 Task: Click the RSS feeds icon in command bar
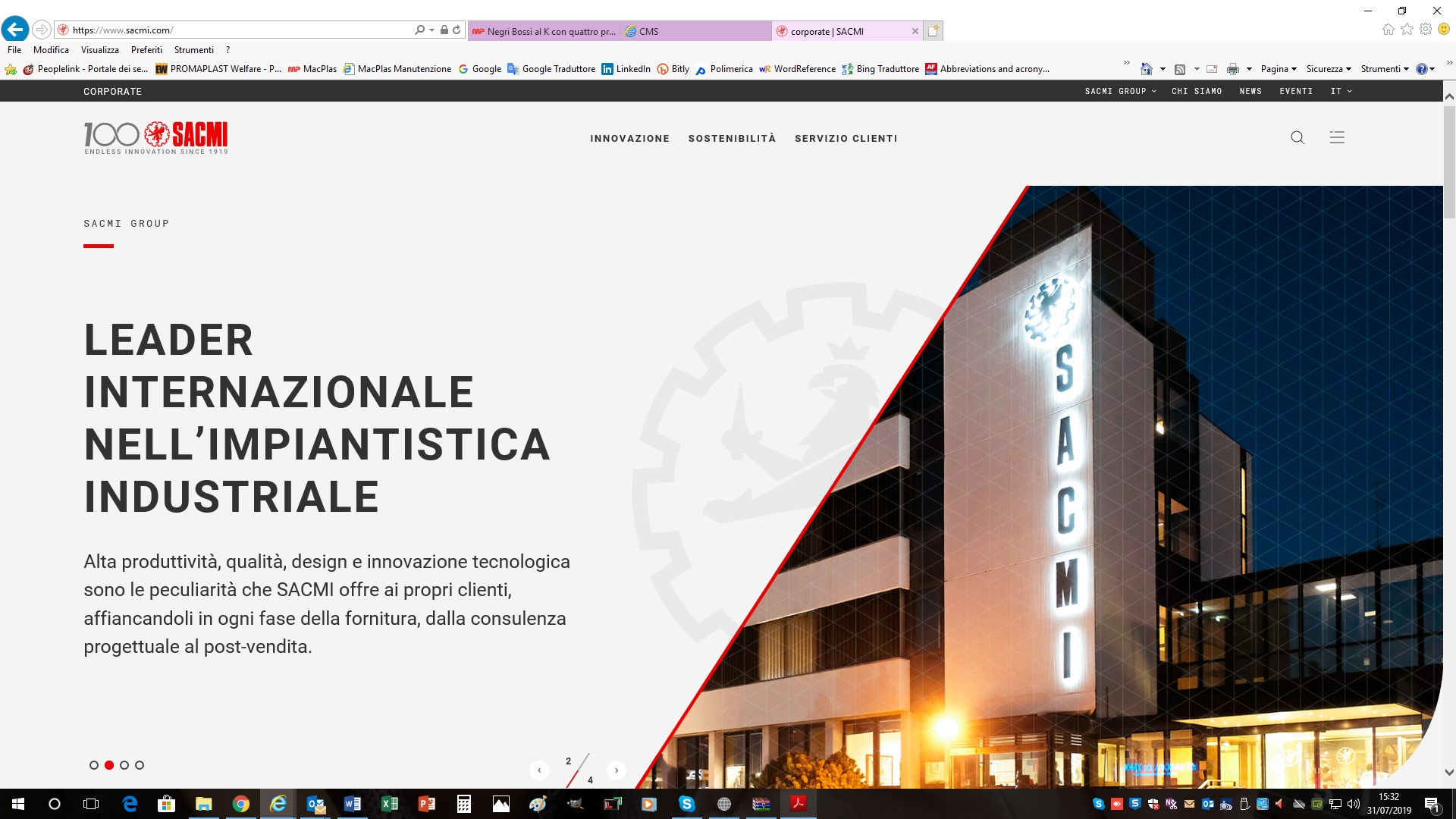pos(1180,69)
